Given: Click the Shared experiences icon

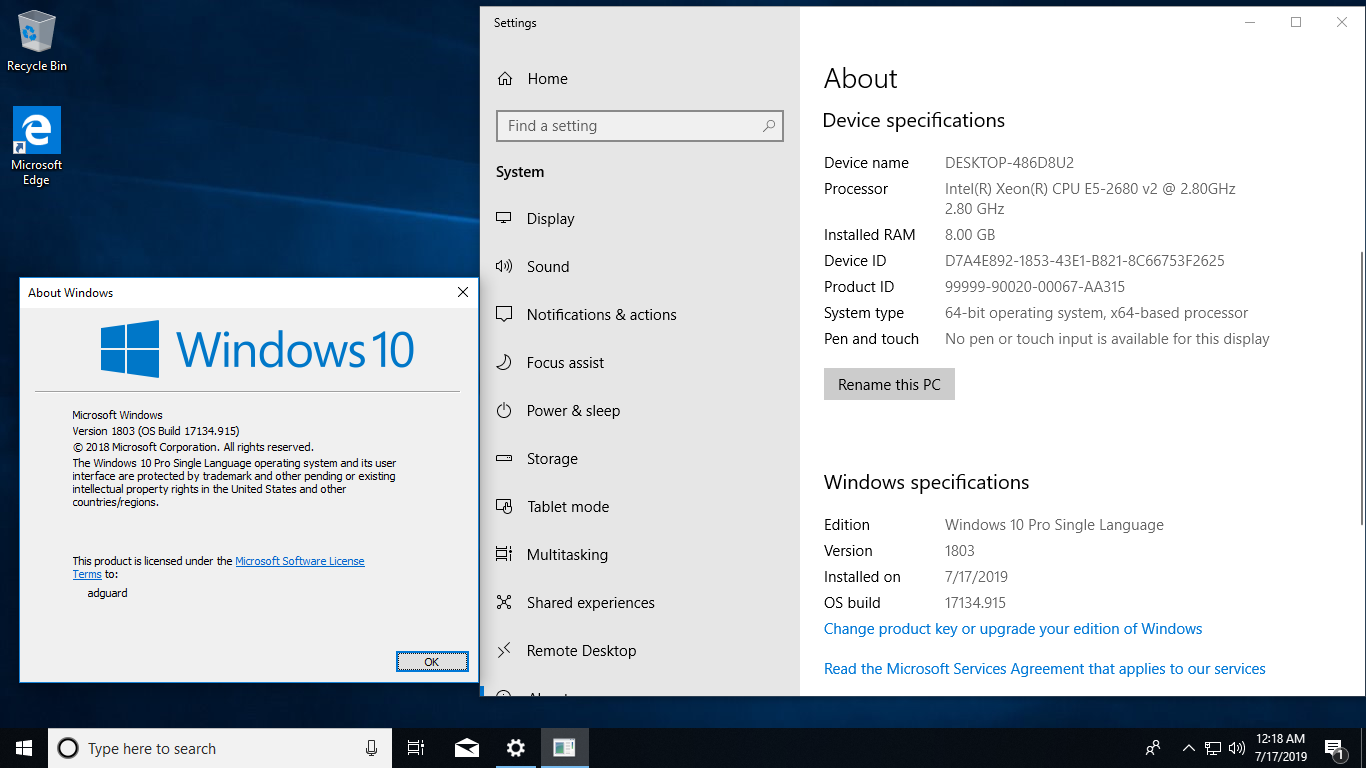Looking at the screenshot, I should pos(505,603).
